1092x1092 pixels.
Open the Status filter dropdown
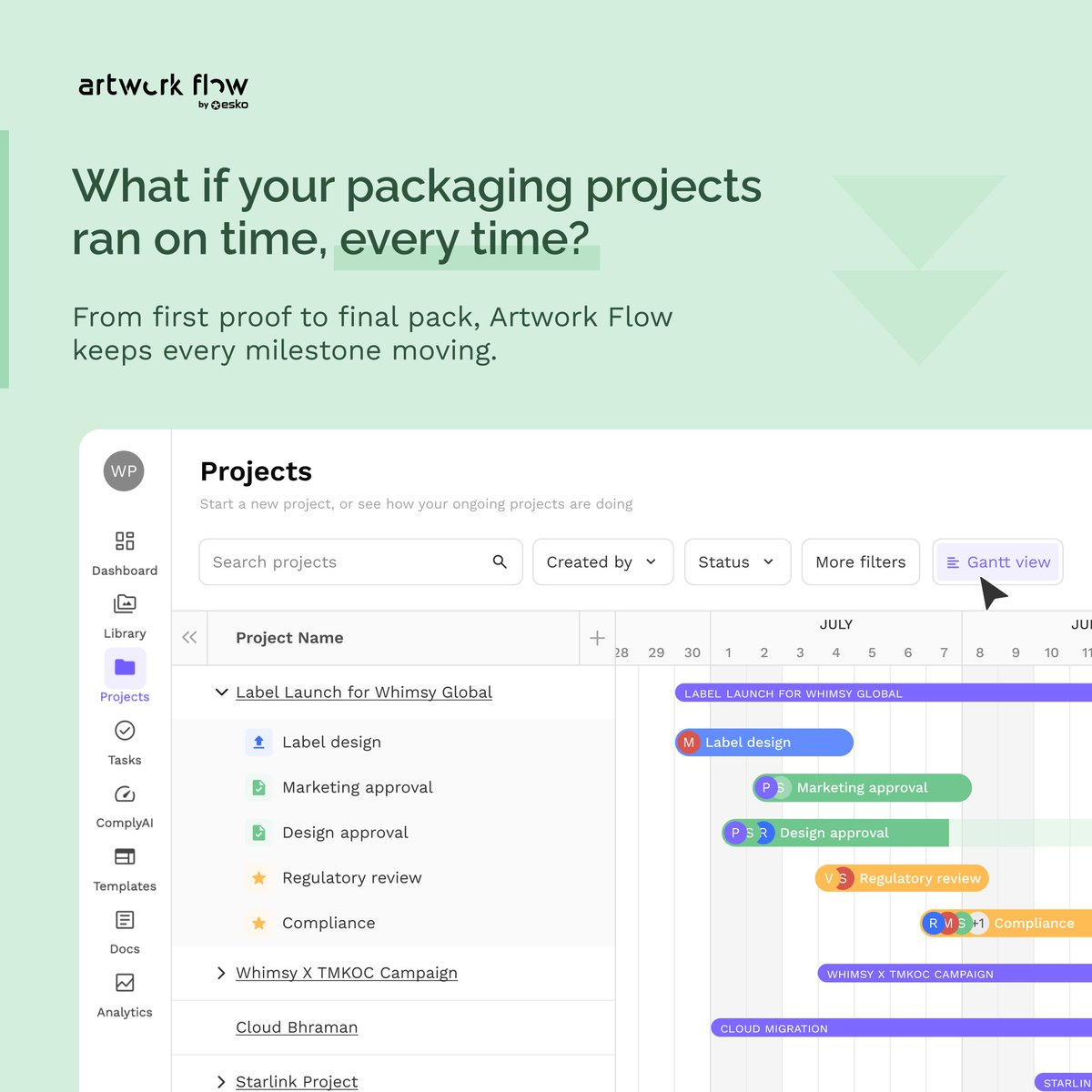click(x=737, y=561)
